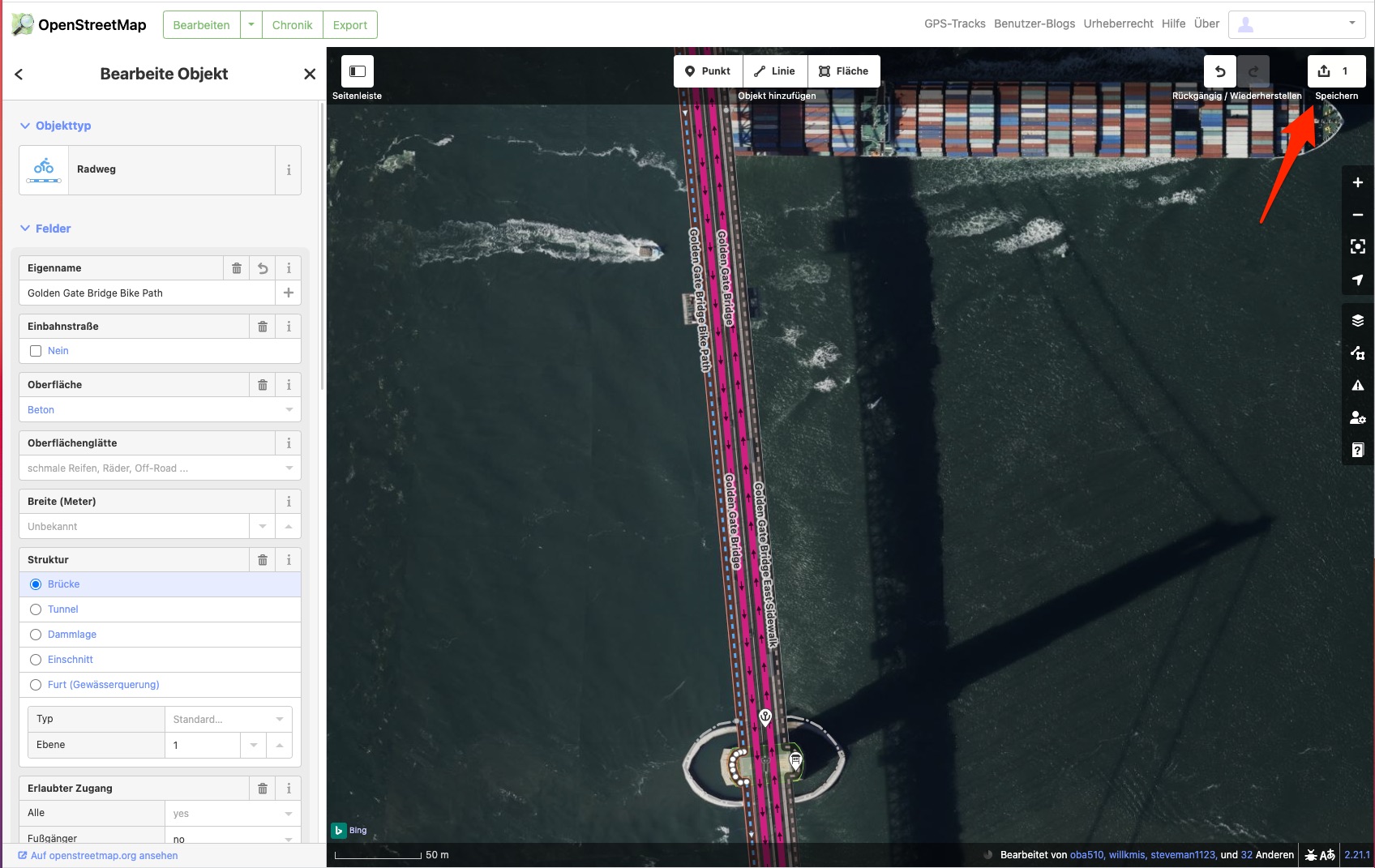The width and height of the screenshot is (1375, 868).
Task: Select the Furt (Gewässerquerung) radio button
Action: tap(36, 685)
